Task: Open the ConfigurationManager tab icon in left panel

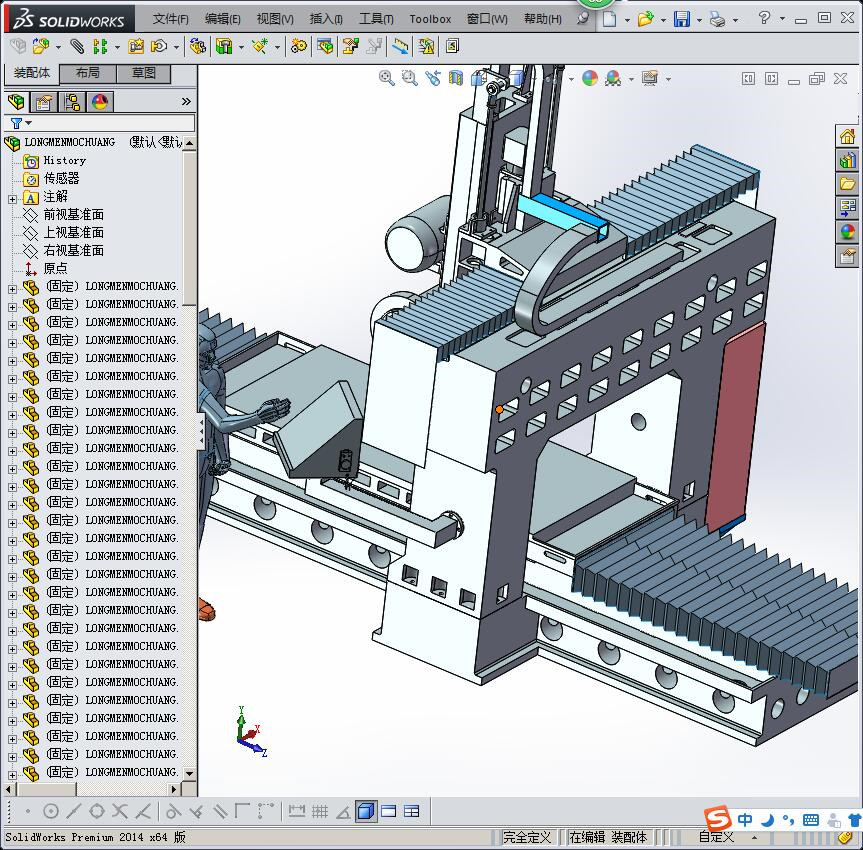Action: [x=72, y=102]
